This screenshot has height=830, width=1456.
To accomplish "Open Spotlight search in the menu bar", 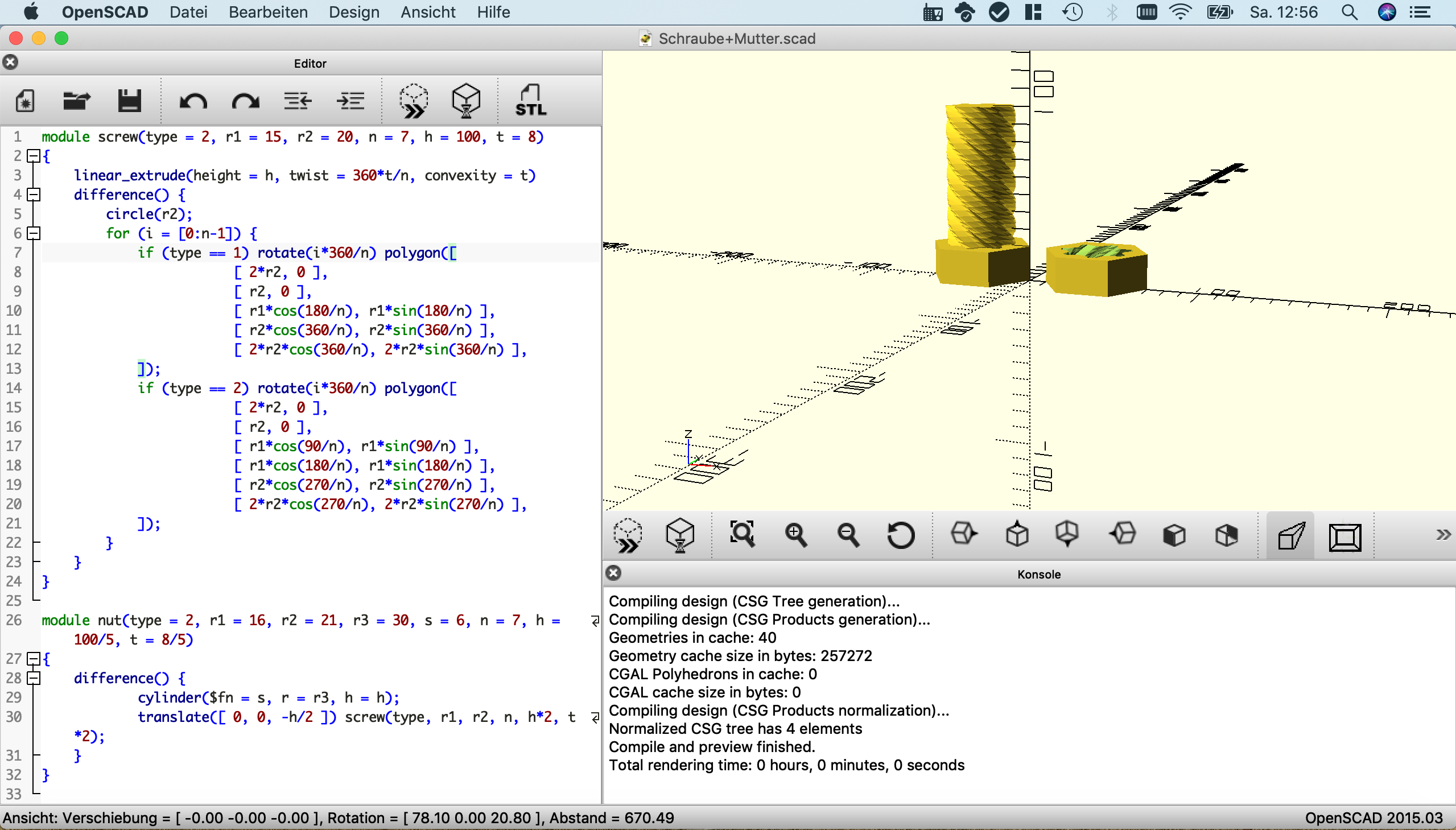I will (1350, 12).
